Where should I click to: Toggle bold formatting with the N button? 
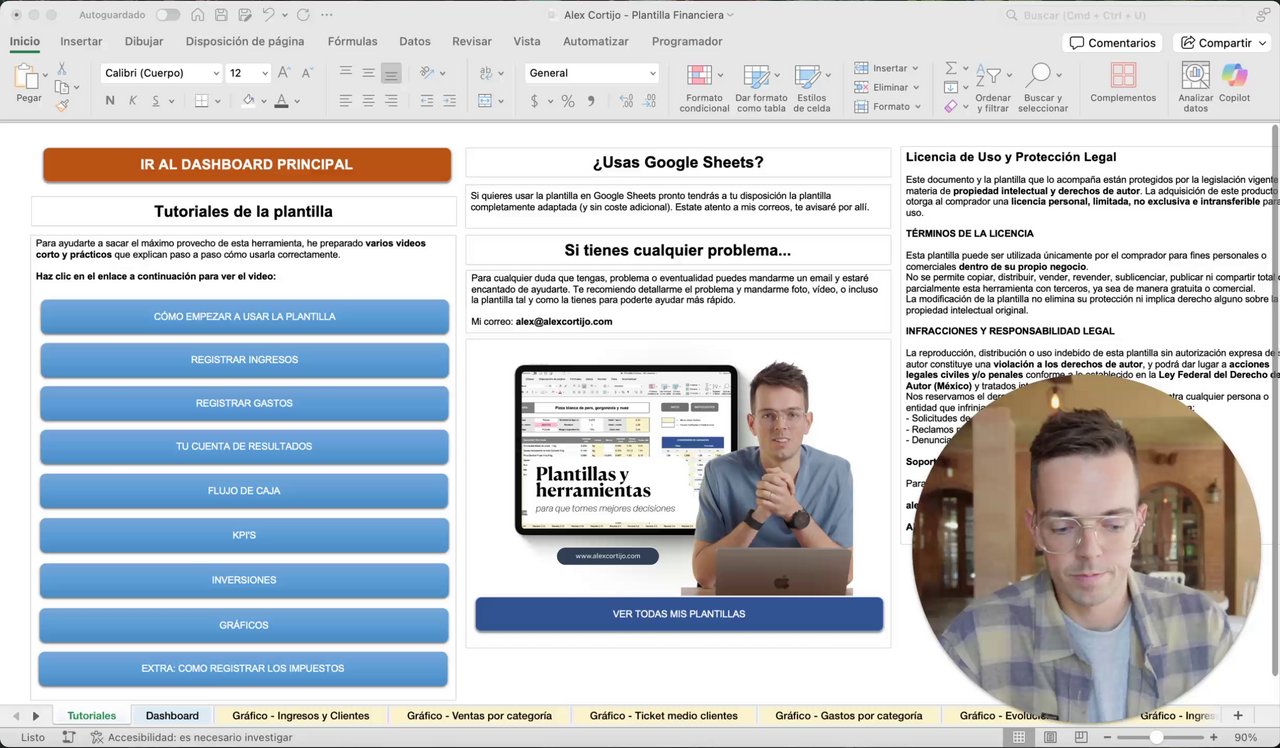point(110,101)
